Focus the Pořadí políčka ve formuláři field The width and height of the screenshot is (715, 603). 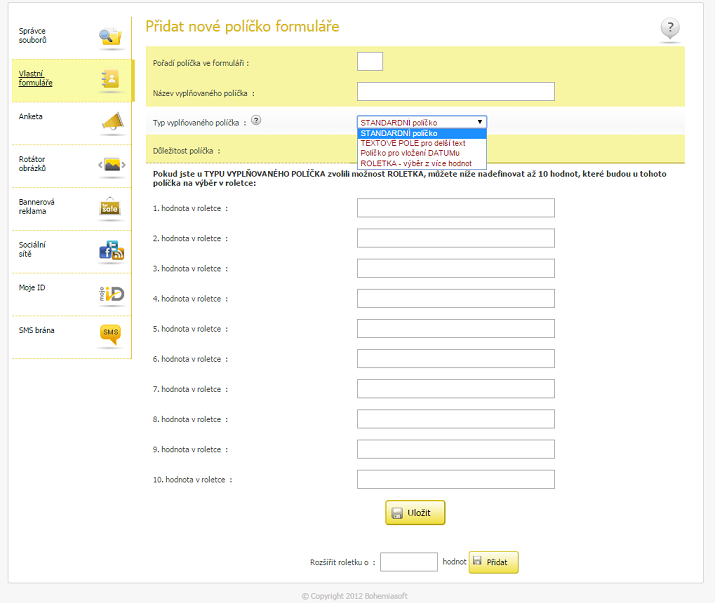click(x=370, y=62)
